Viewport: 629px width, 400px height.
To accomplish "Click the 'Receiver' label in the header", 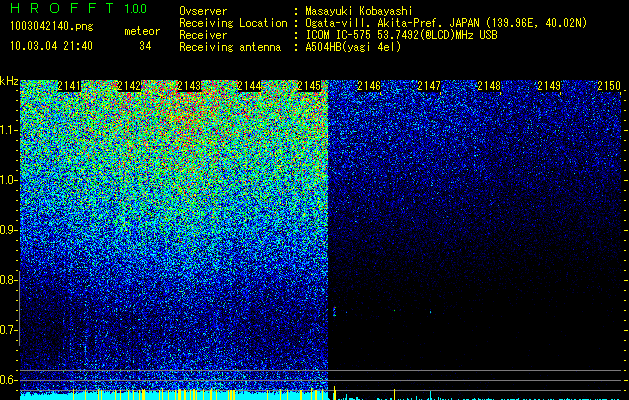I will 203,35.
